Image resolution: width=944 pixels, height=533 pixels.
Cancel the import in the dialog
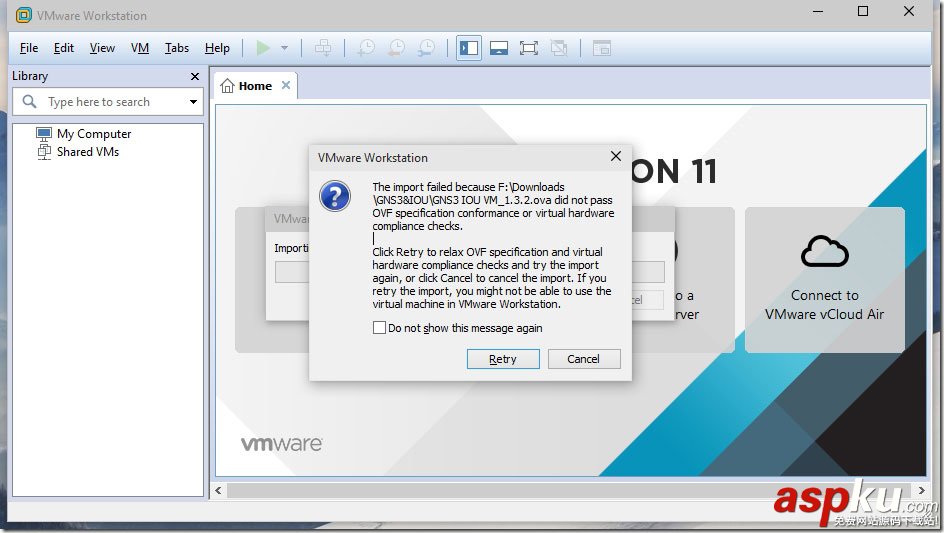(x=583, y=359)
